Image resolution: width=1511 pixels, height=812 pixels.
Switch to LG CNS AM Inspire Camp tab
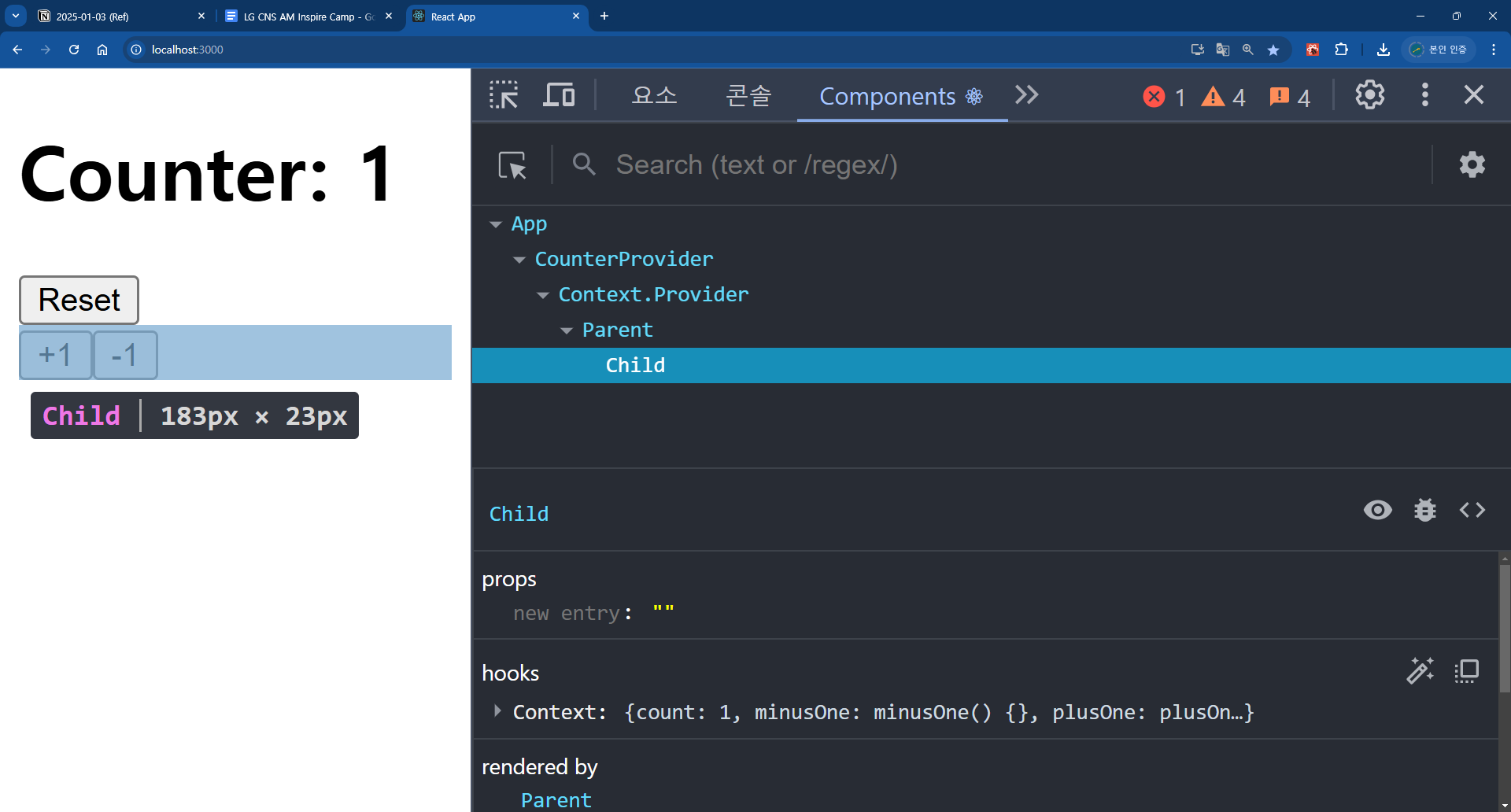point(307,17)
